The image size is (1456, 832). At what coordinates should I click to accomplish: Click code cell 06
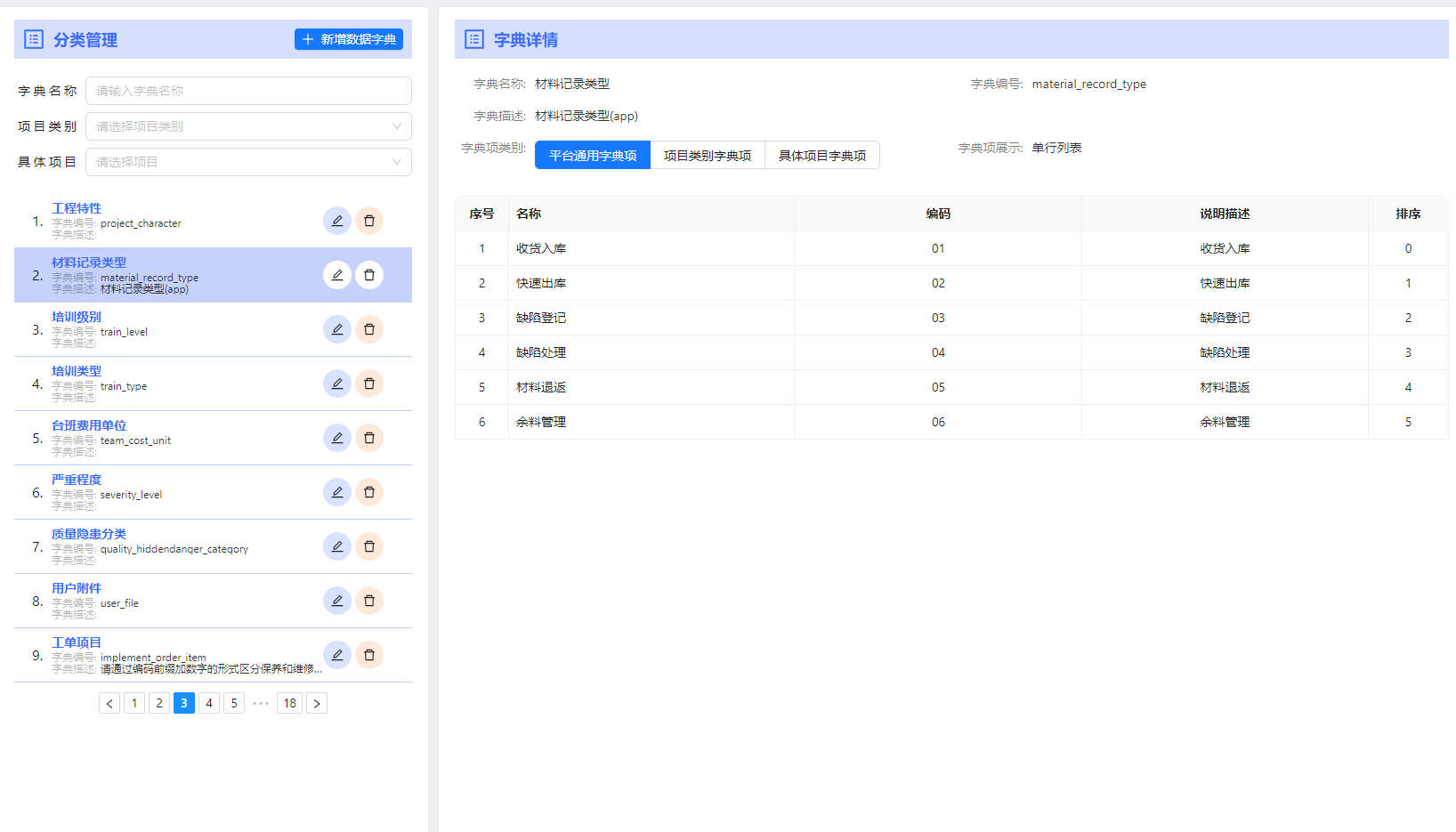[x=938, y=422]
